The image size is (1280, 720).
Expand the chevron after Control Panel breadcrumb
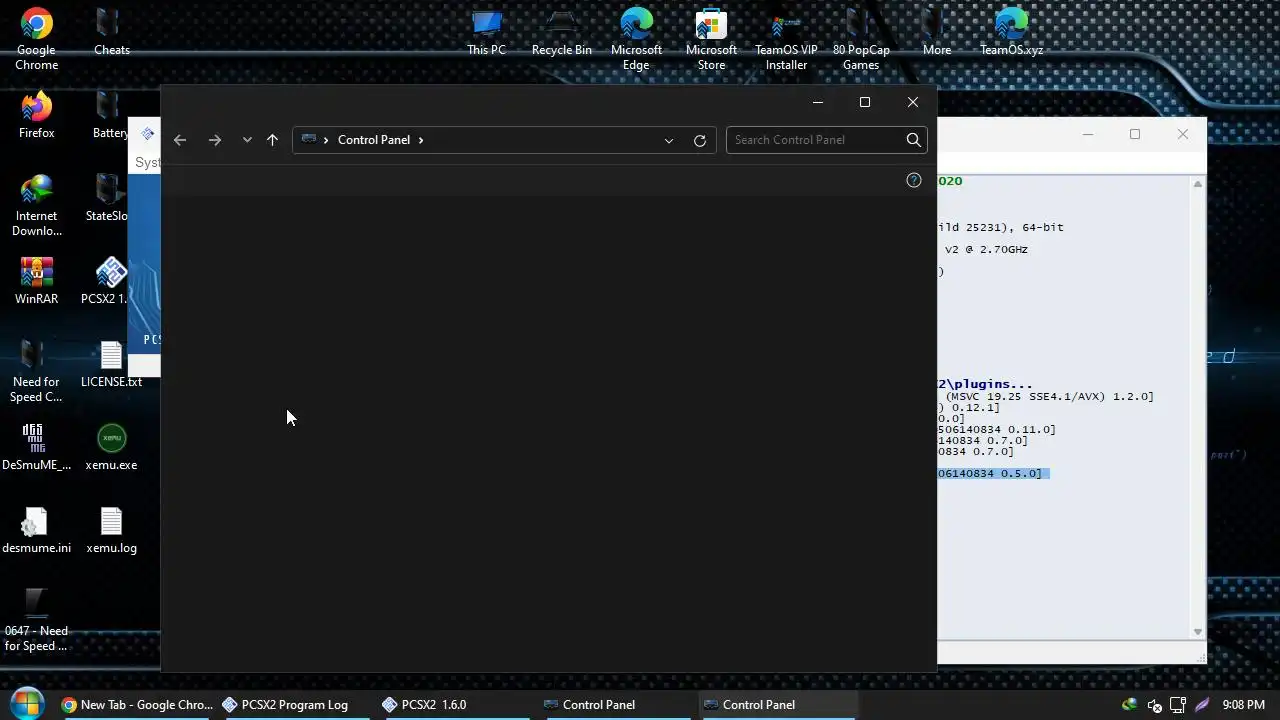click(421, 140)
